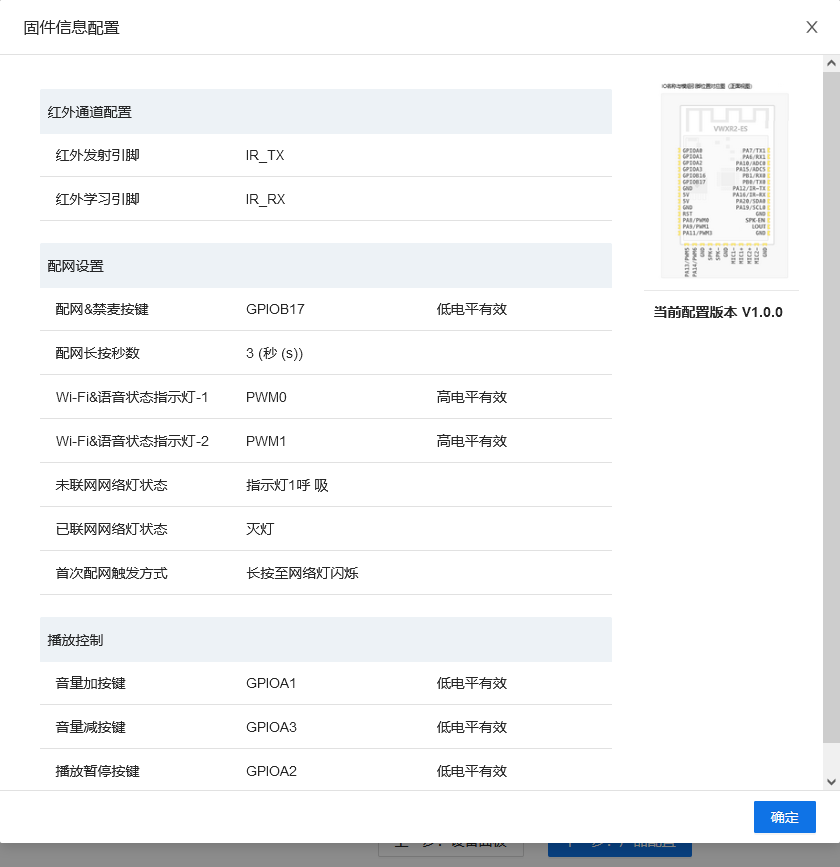Click the 确定 confirm button
The width and height of the screenshot is (840, 867).
click(x=784, y=817)
